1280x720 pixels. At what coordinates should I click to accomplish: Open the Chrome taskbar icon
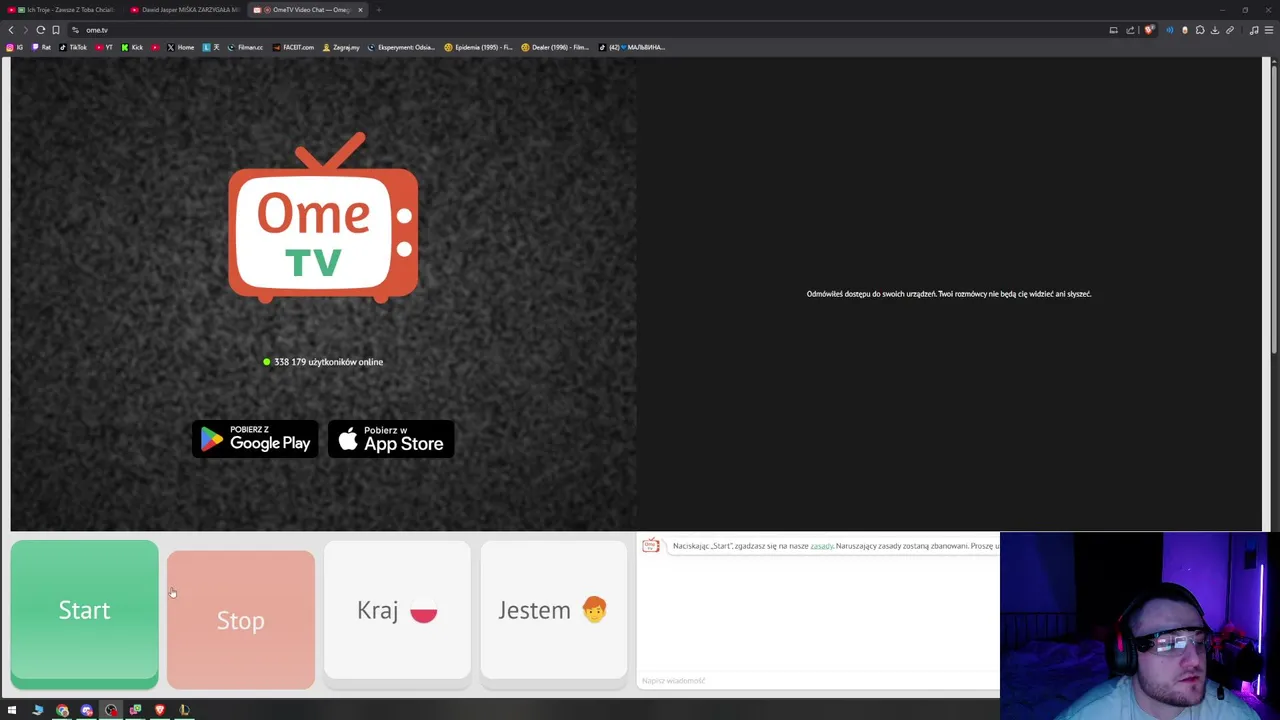click(x=62, y=710)
